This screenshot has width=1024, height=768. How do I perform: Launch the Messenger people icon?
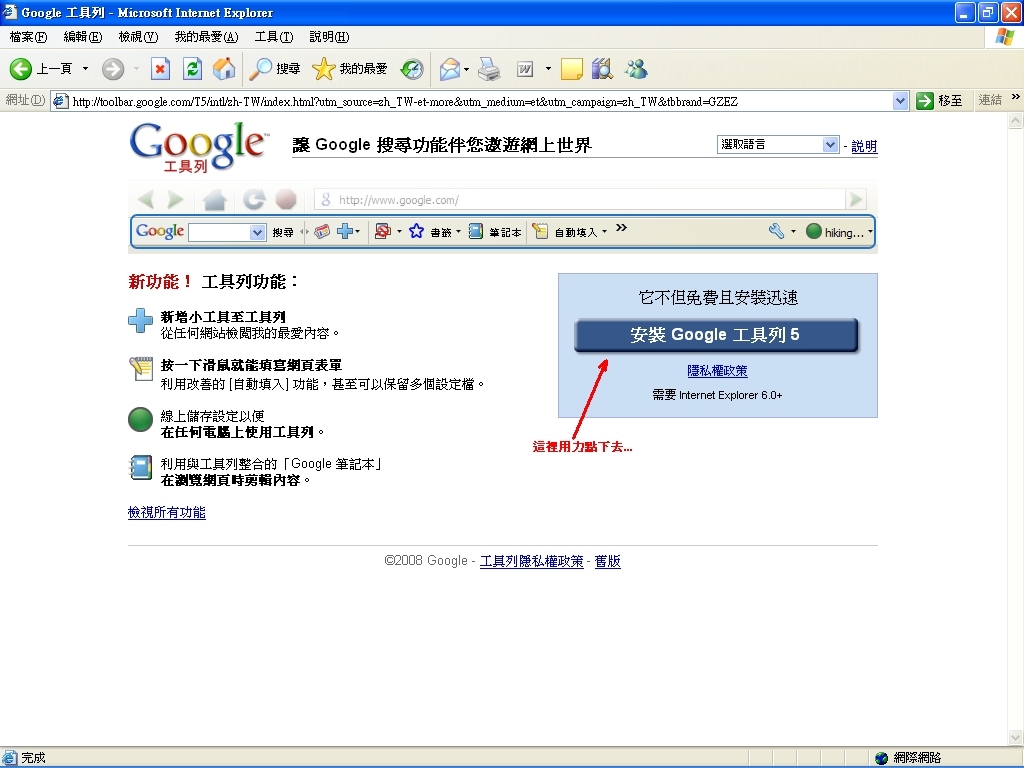tap(636, 69)
